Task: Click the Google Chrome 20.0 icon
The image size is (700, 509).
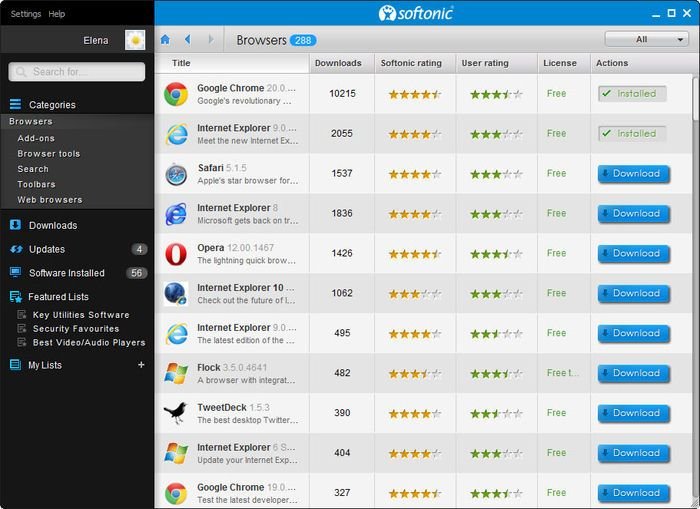Action: tap(176, 94)
